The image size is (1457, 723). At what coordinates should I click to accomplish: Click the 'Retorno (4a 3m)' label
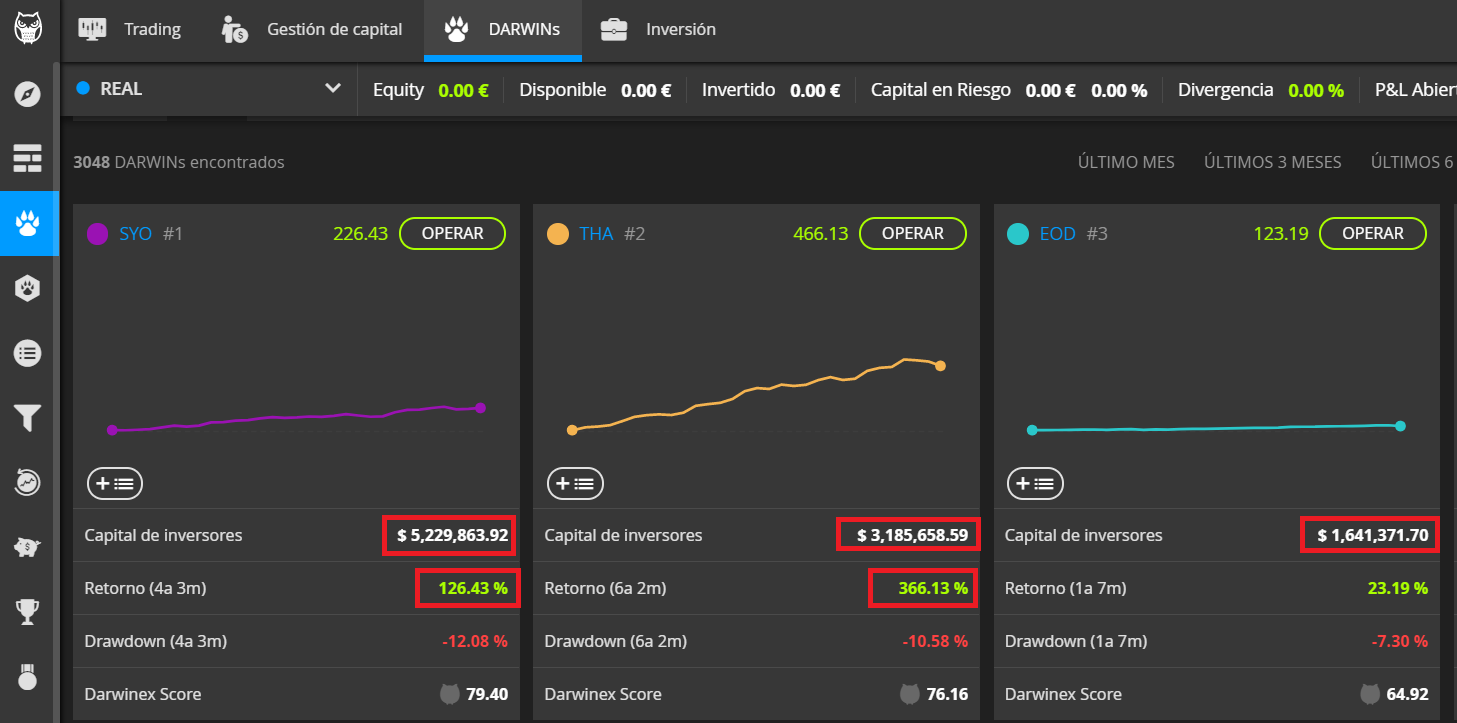pyautogui.click(x=145, y=589)
